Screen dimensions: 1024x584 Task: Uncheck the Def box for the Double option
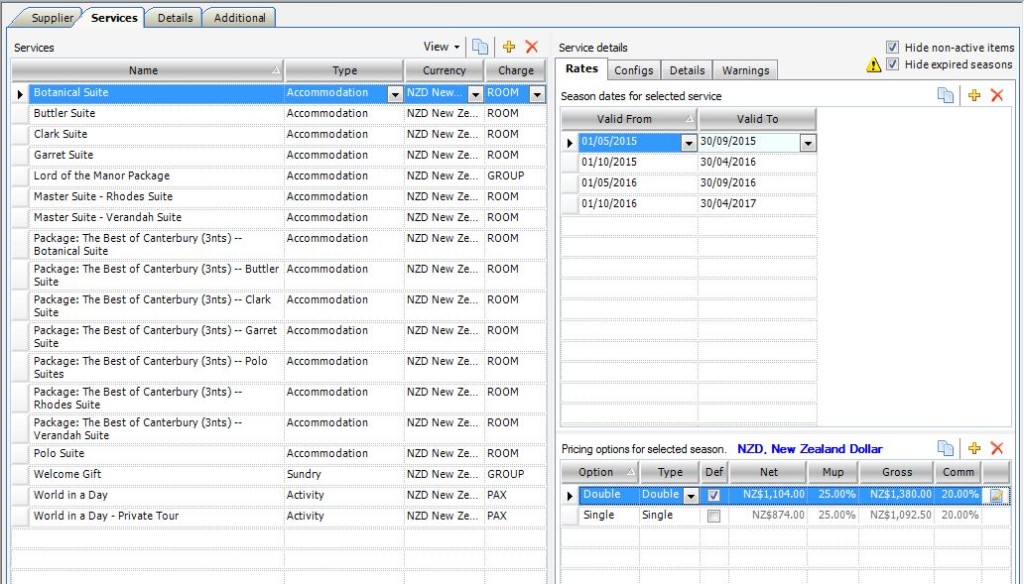tap(714, 494)
